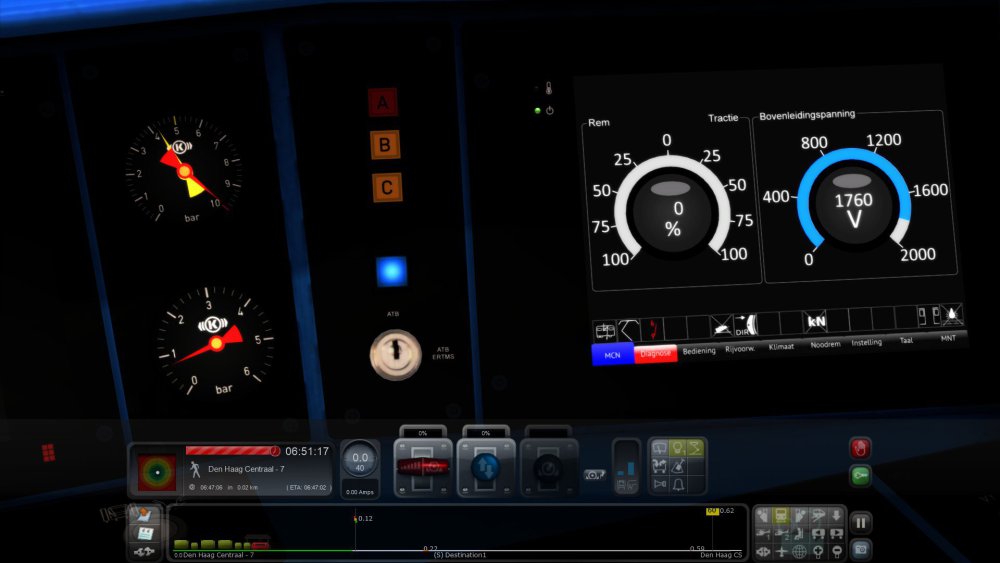Click the Destination1 marker on track timeline
Viewport: 1000px width, 563px height.
click(x=460, y=554)
